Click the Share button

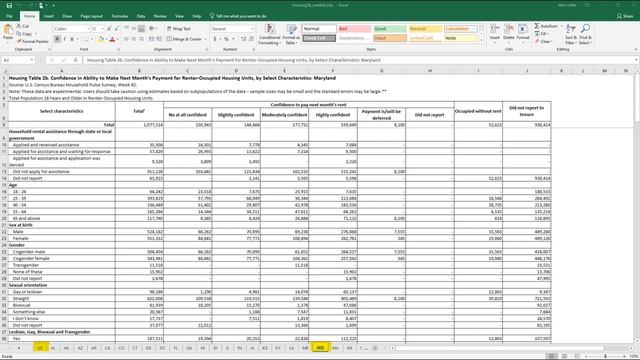click(x=625, y=16)
